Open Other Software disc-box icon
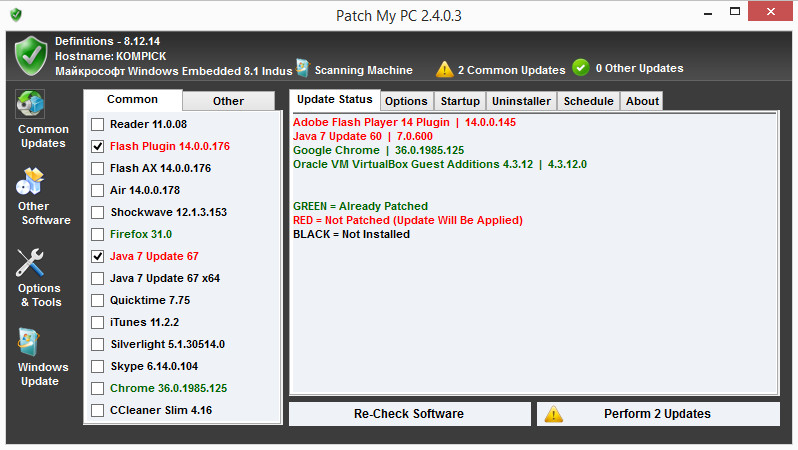Viewport: 798px width, 450px height. 30,182
